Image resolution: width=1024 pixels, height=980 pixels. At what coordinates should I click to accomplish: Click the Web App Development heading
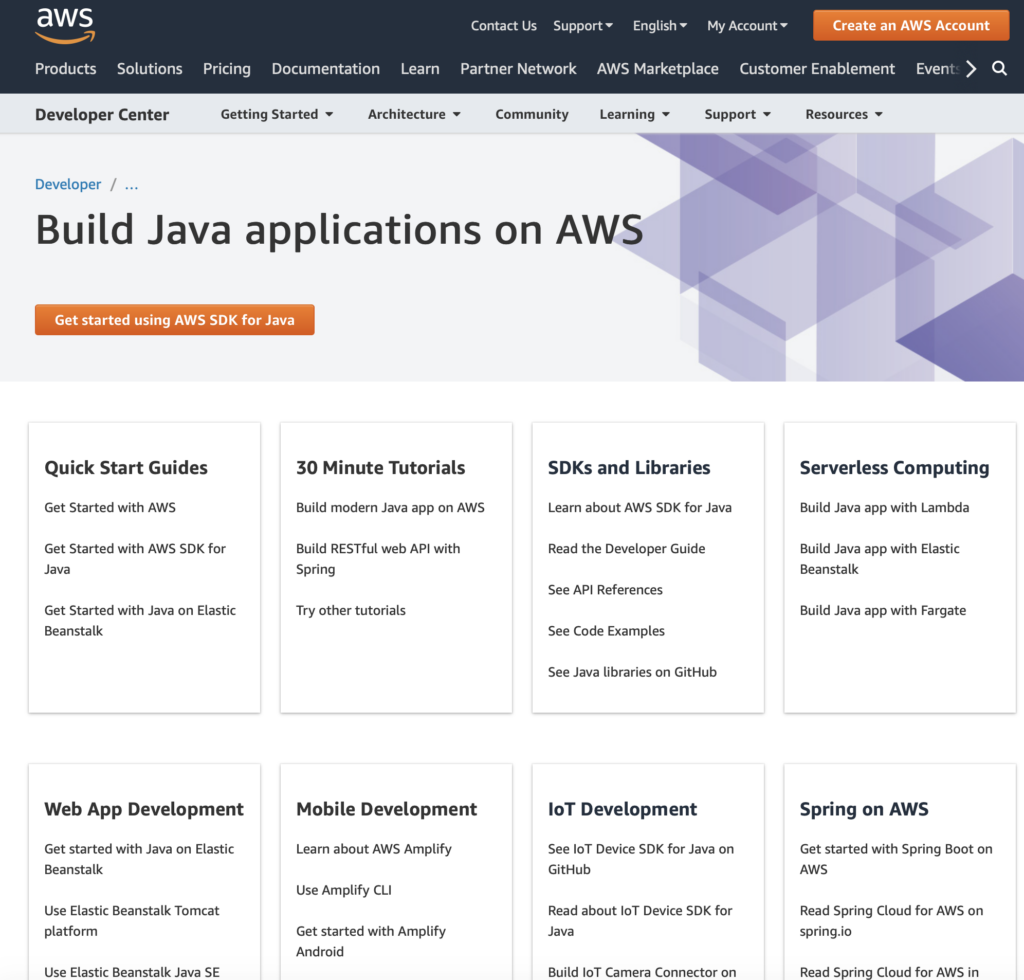144,809
